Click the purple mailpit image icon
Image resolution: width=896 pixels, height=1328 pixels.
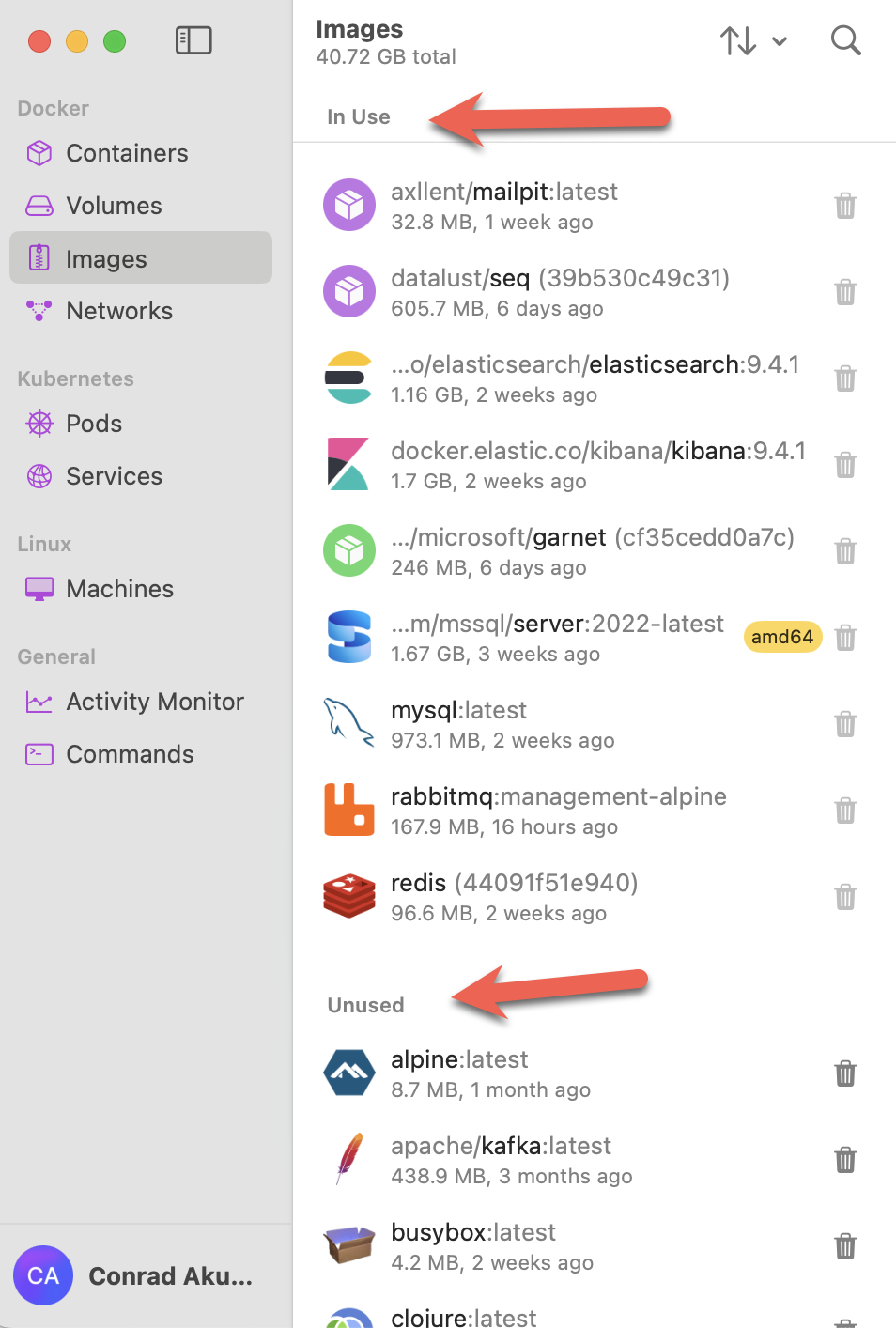click(x=349, y=205)
